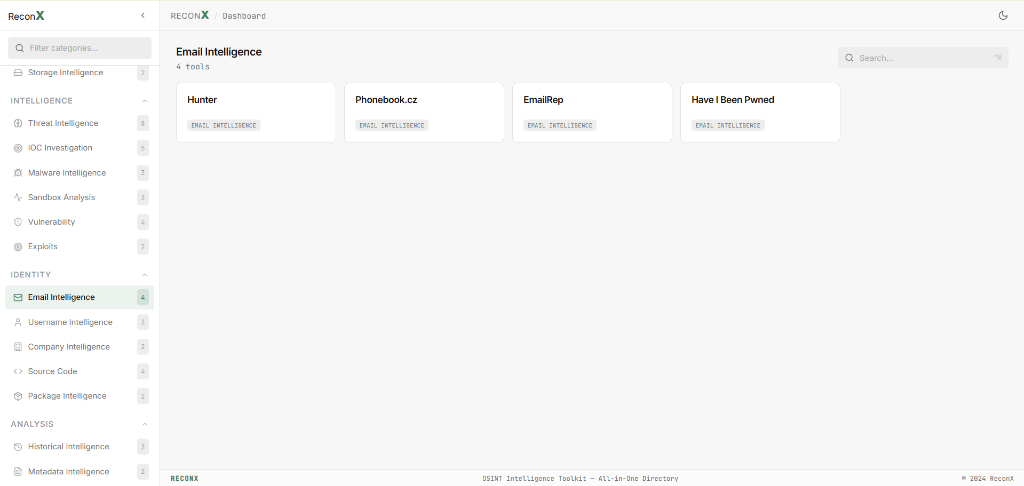Click the Storage Intelligence drive icon
The height and width of the screenshot is (486, 1024).
18,73
